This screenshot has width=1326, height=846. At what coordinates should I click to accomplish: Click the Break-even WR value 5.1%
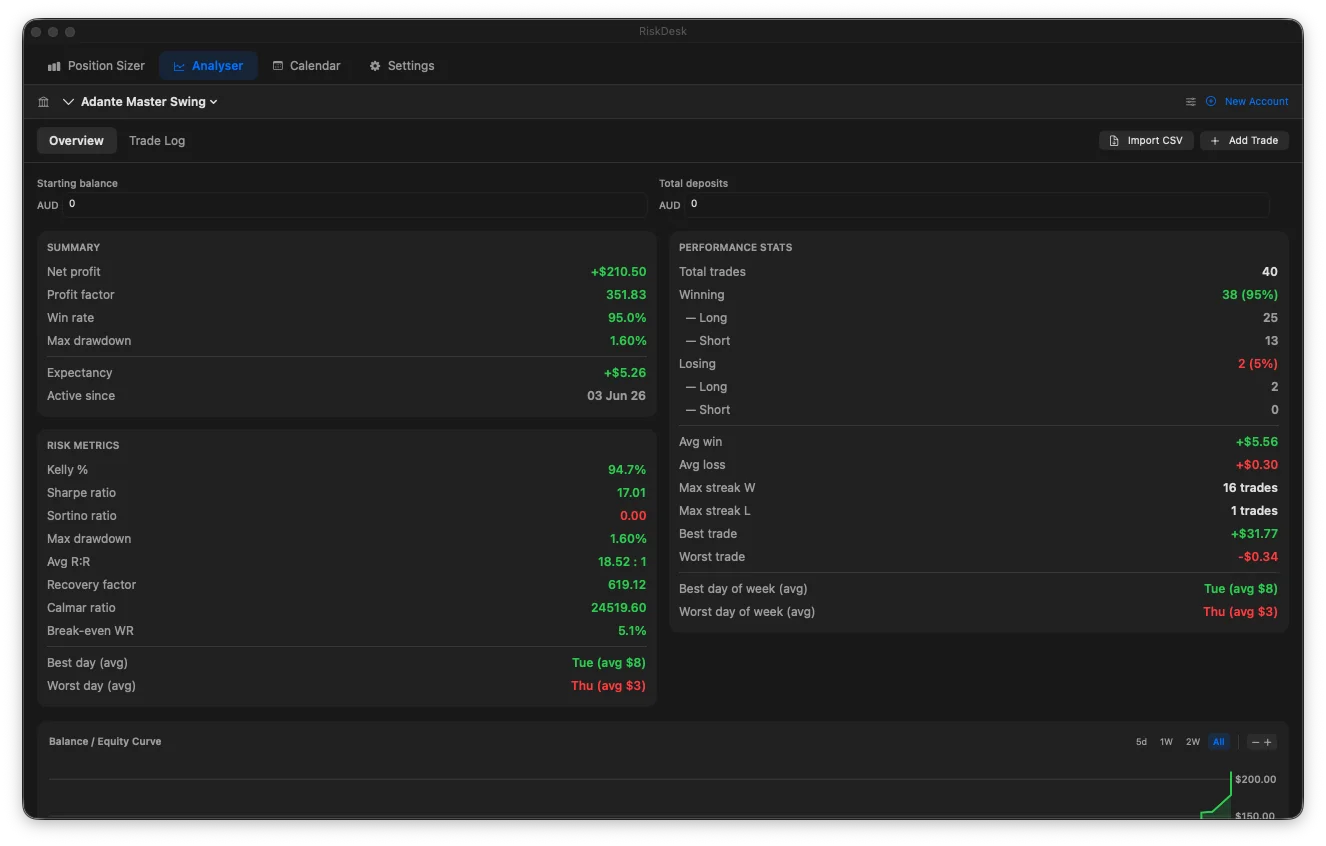(x=632, y=631)
